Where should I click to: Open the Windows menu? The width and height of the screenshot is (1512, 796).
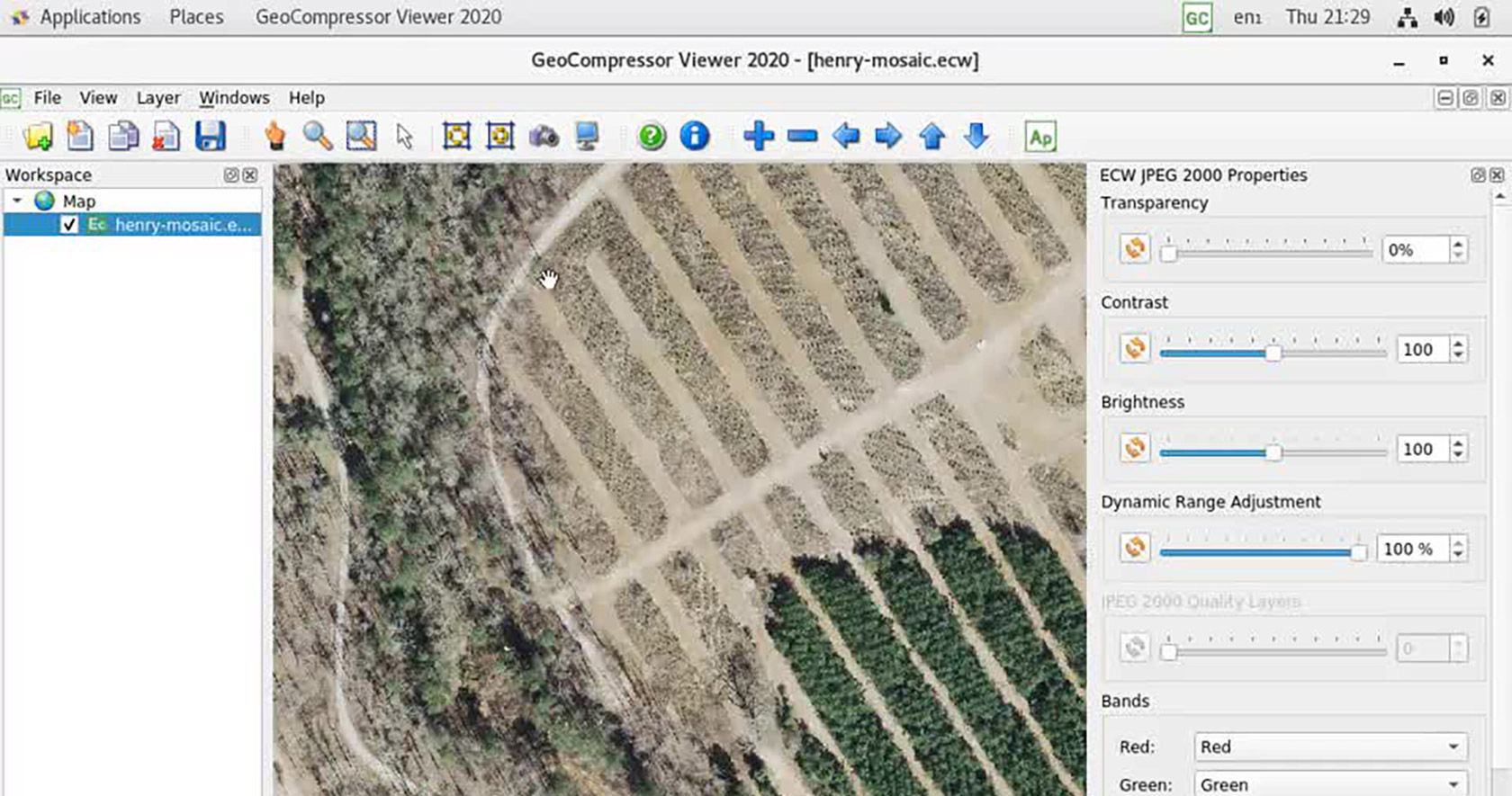pyautogui.click(x=234, y=98)
